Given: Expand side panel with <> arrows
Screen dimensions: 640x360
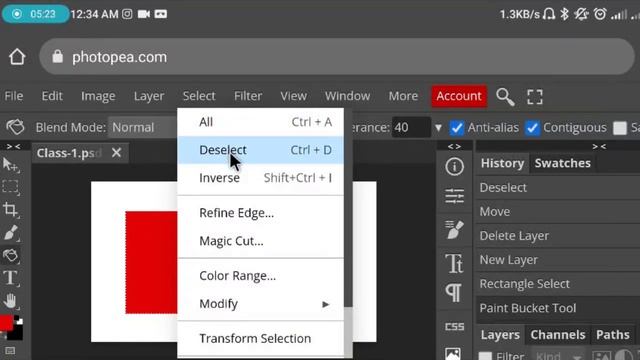Looking at the screenshot, I should tap(454, 146).
